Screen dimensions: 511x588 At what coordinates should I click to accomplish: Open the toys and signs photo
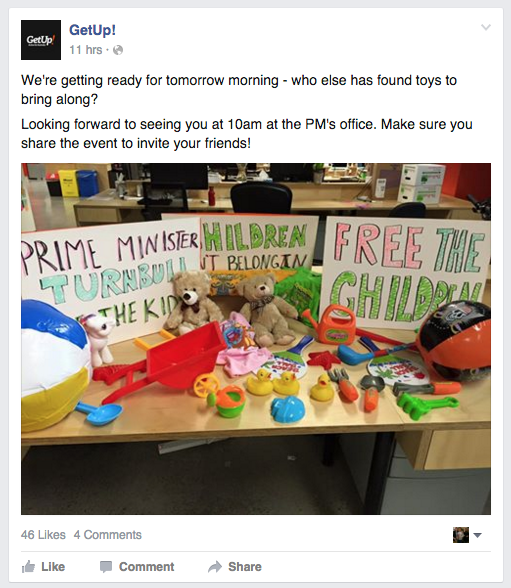tap(256, 339)
